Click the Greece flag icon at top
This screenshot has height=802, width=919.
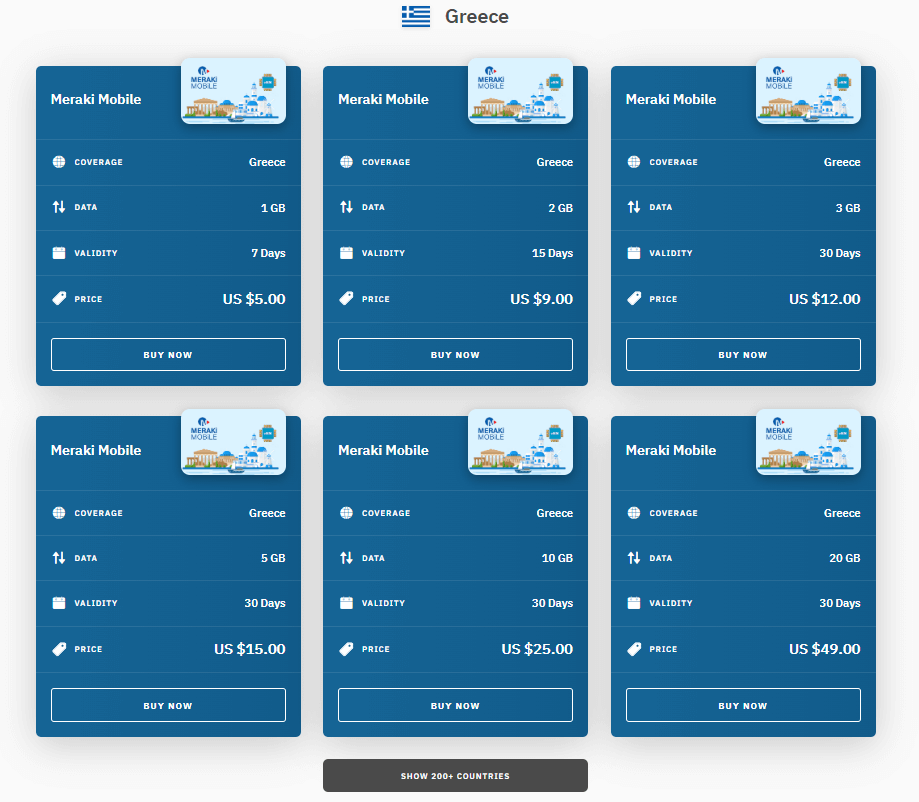coord(416,16)
